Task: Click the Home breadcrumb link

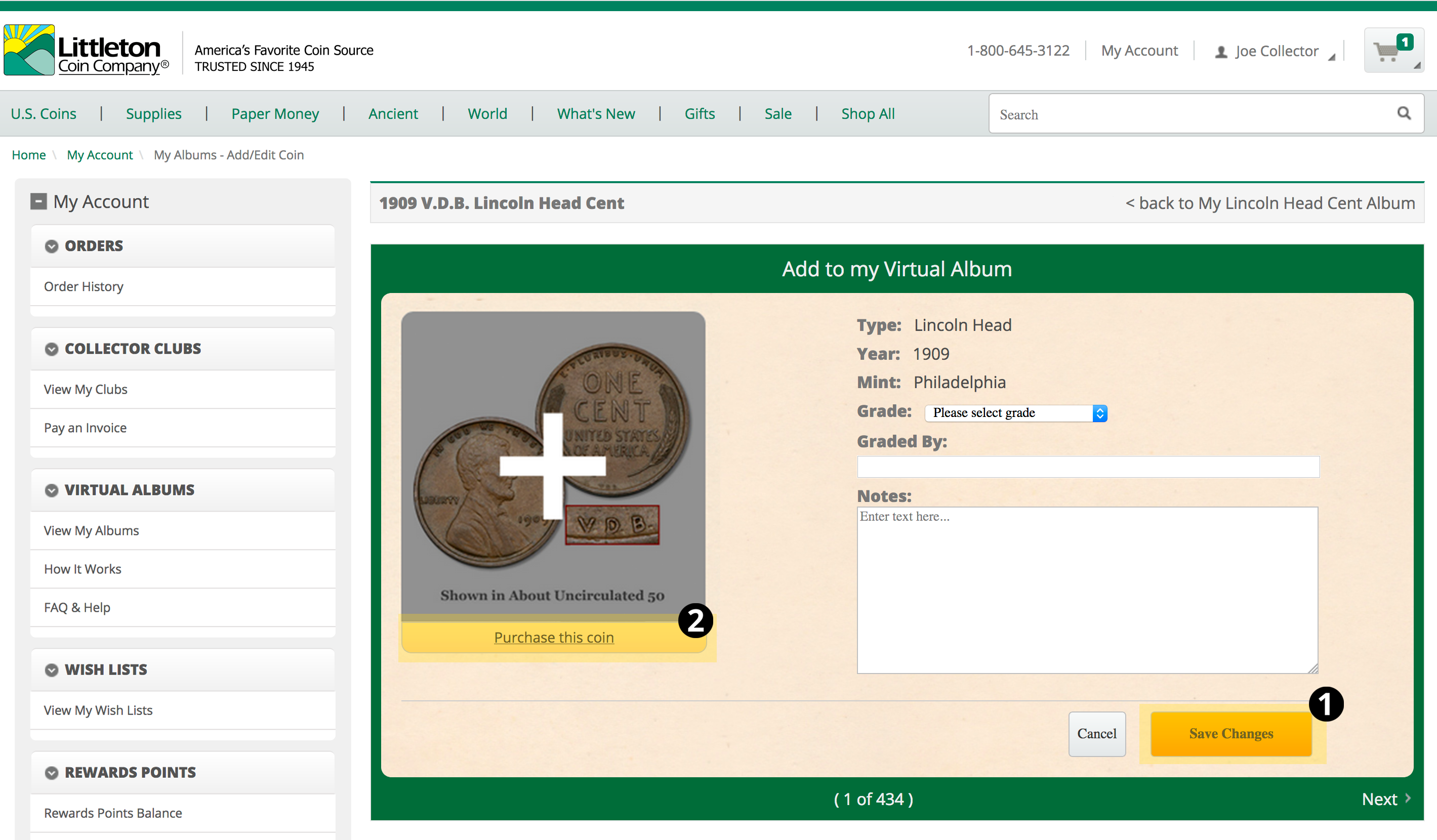Action: pyautogui.click(x=28, y=155)
